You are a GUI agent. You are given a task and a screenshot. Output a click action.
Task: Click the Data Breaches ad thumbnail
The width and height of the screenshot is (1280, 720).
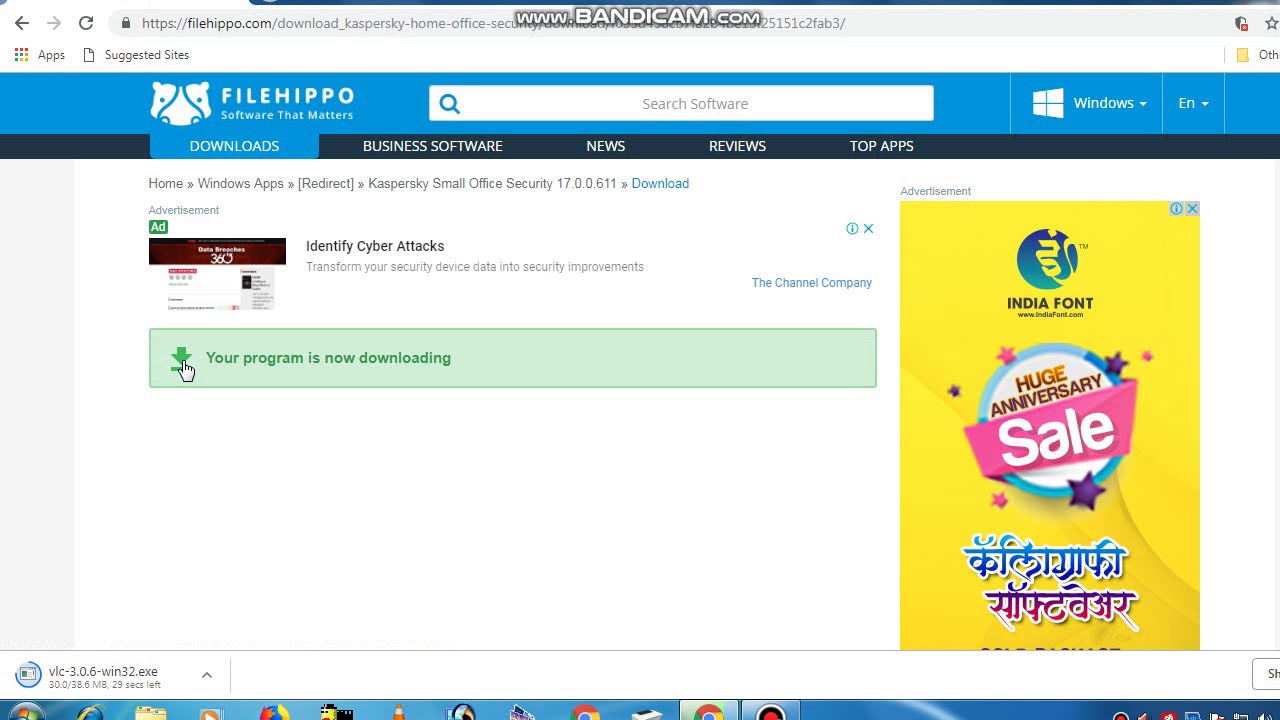(217, 274)
